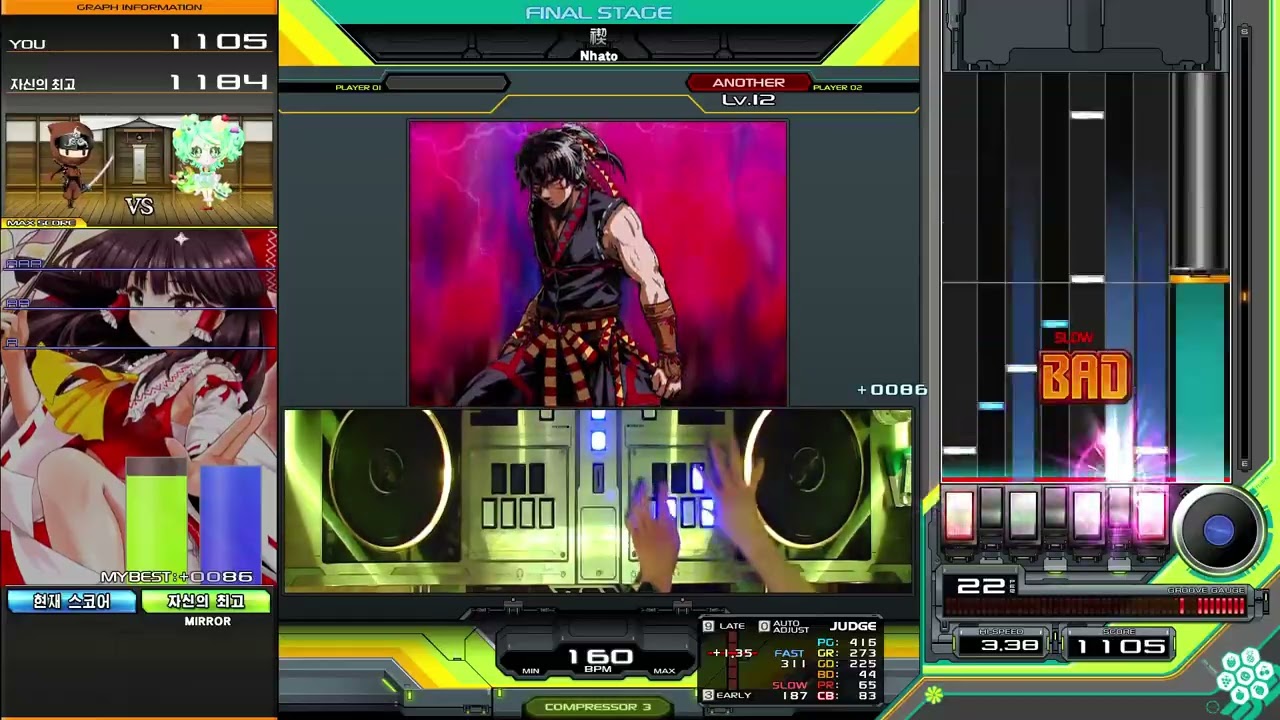Click the 자신의 최고 1184 row
This screenshot has width=1280, height=720.
(139, 83)
